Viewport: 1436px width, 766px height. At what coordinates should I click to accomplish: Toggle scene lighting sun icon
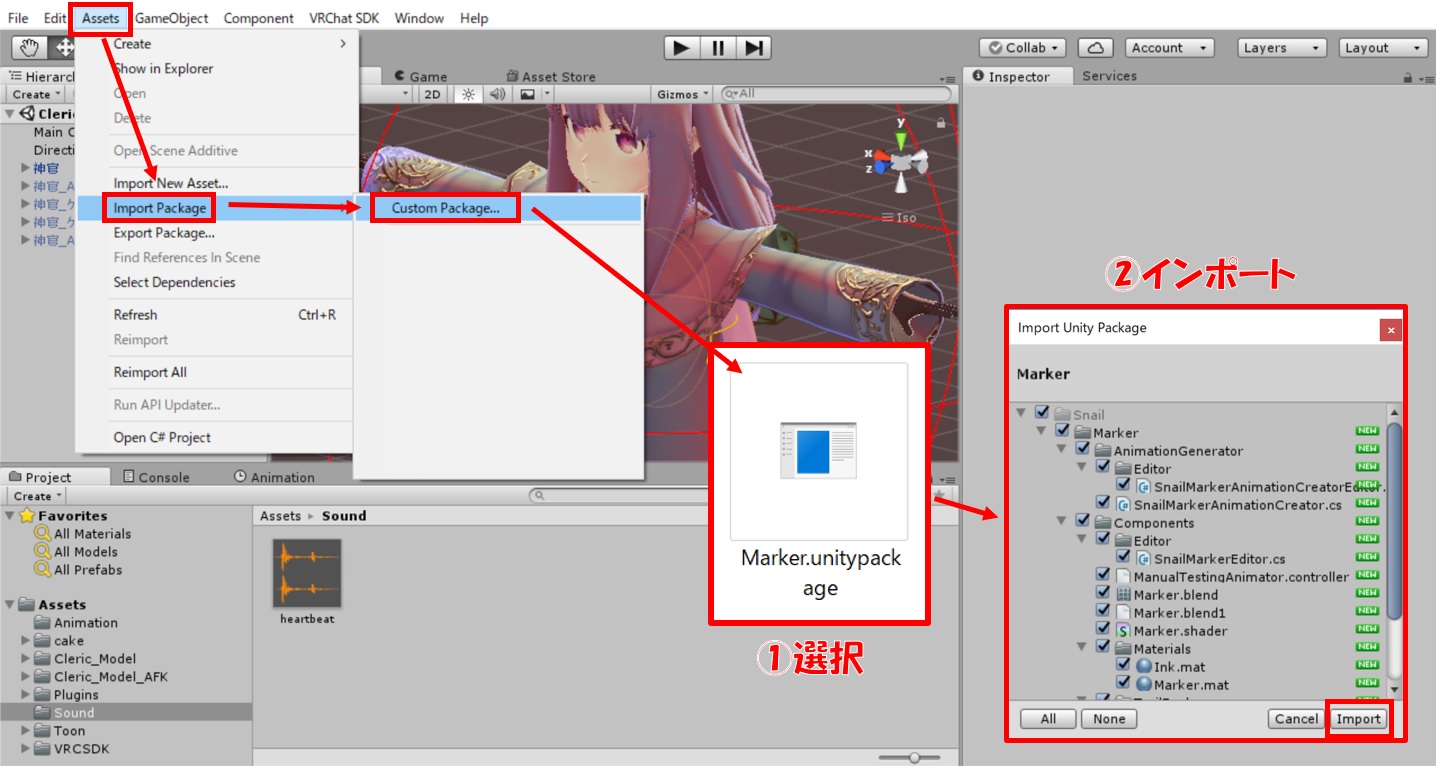click(467, 94)
